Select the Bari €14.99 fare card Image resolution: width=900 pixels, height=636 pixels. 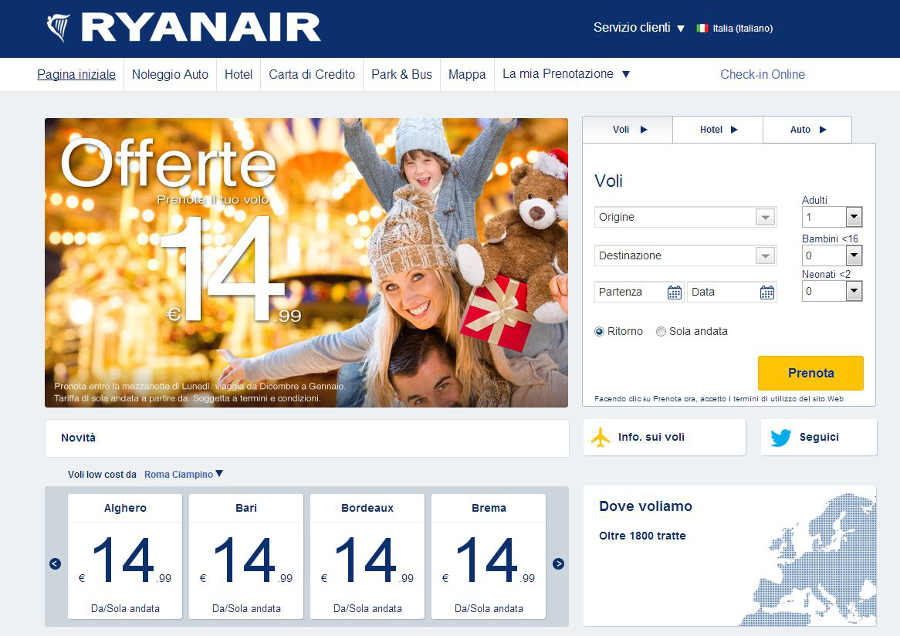pos(246,557)
